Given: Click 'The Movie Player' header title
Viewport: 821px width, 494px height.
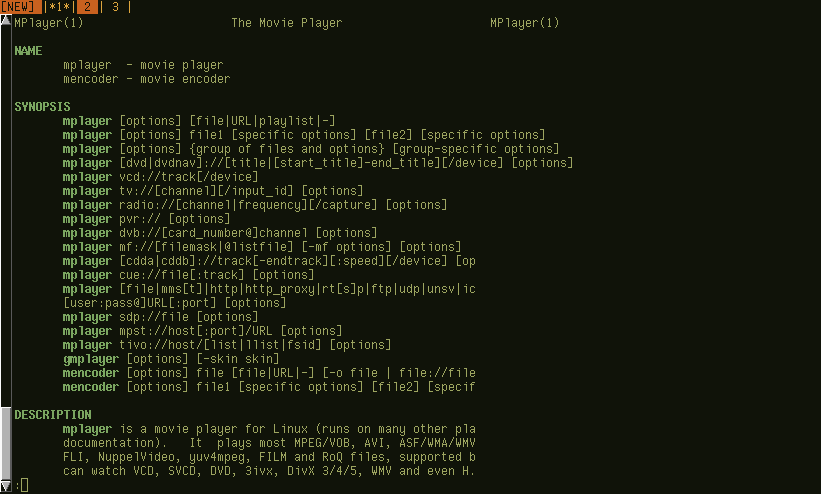Looking at the screenshot, I should click(x=287, y=23).
